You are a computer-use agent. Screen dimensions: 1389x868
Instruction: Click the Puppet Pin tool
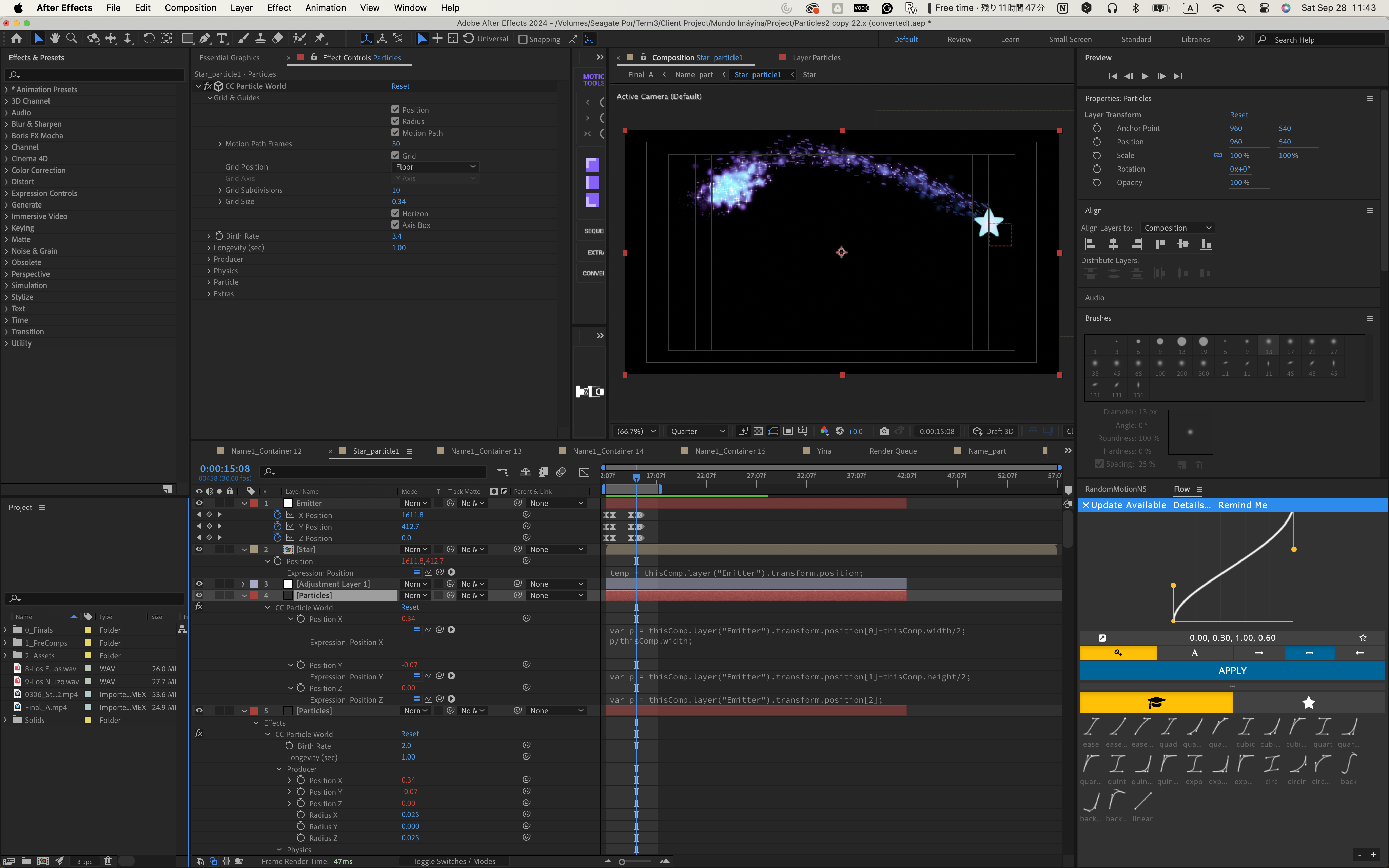[320, 38]
